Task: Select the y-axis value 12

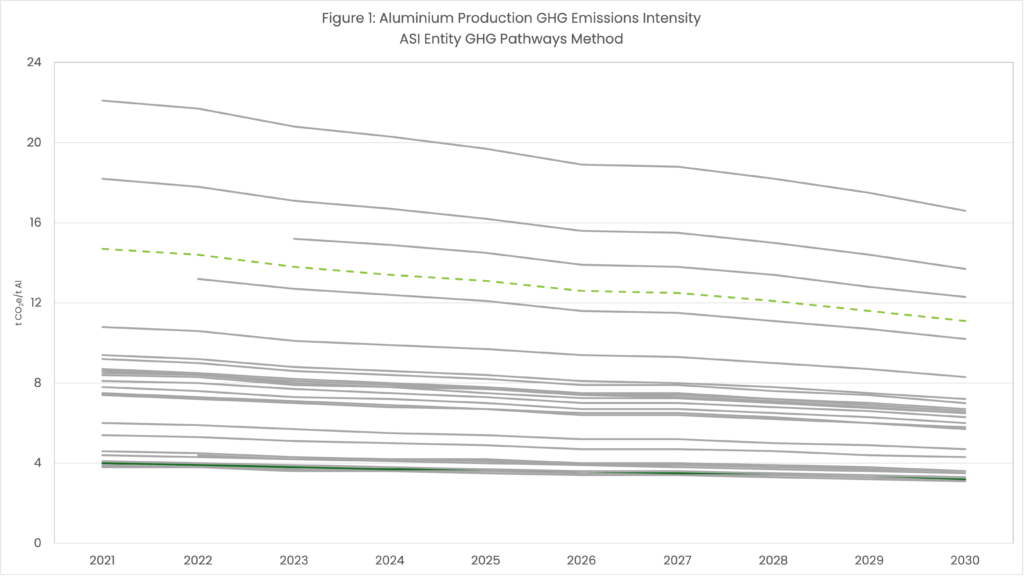Action: click(34, 302)
